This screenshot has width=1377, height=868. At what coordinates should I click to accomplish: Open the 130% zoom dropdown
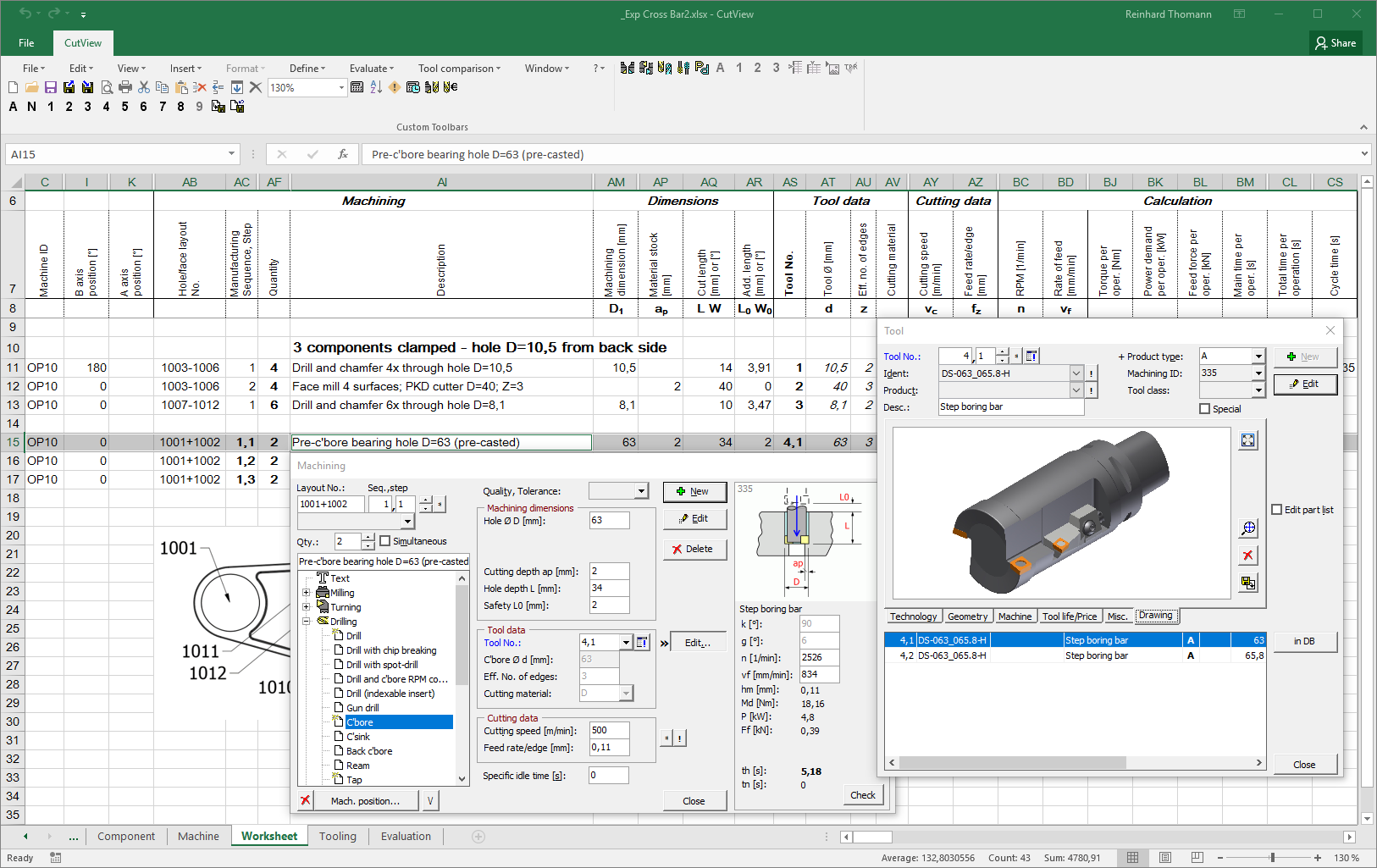pos(341,87)
